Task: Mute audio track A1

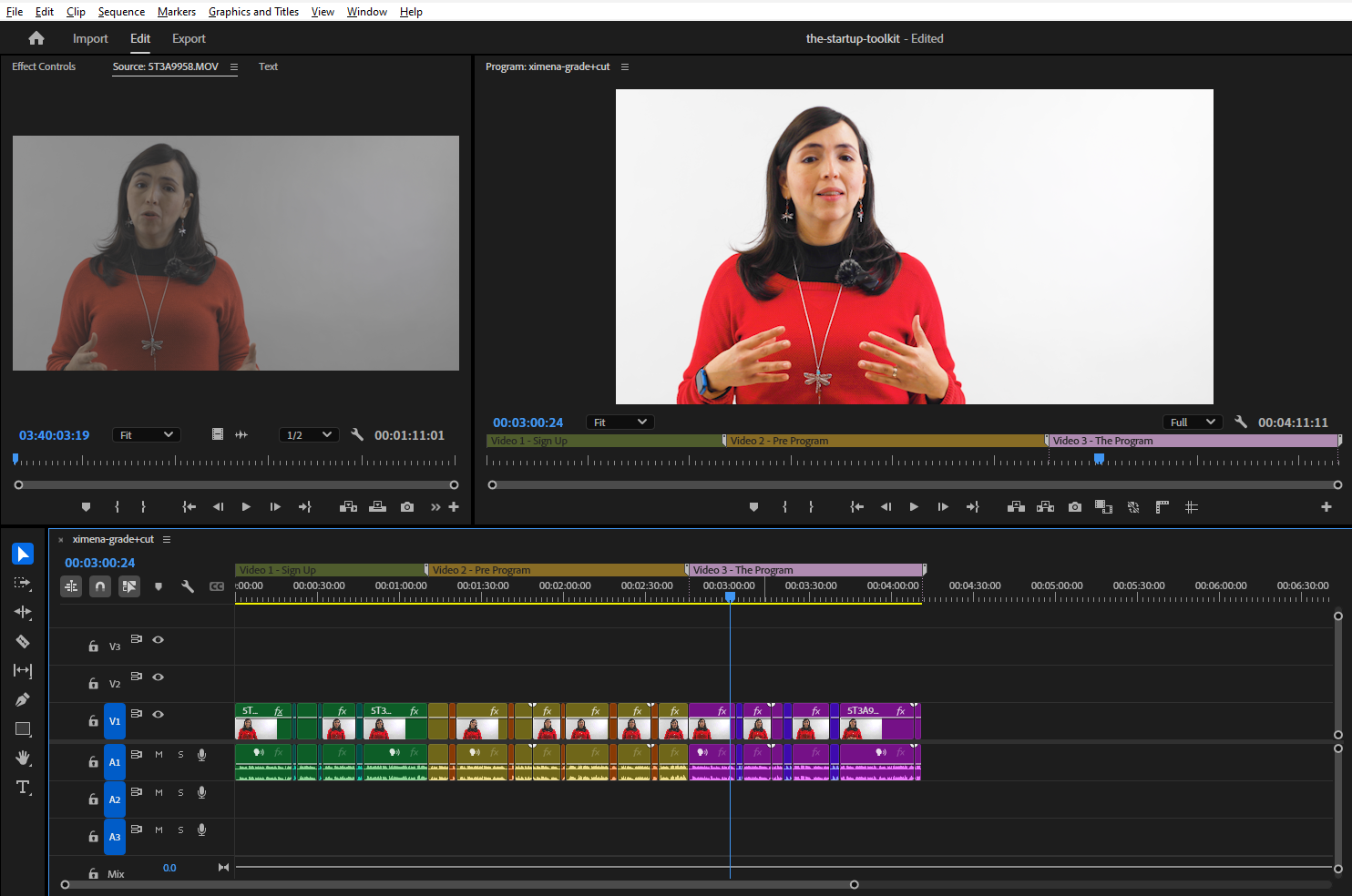Action: tap(159, 755)
